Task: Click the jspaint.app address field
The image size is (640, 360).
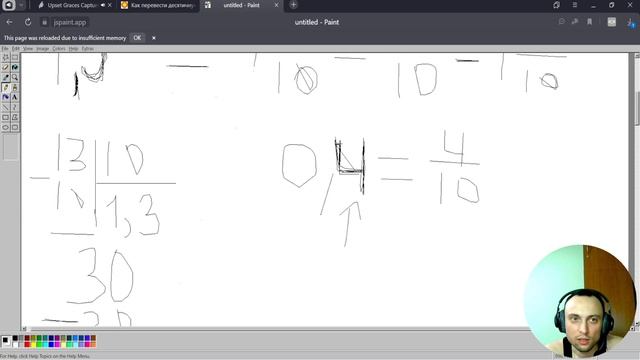Action: (x=70, y=22)
